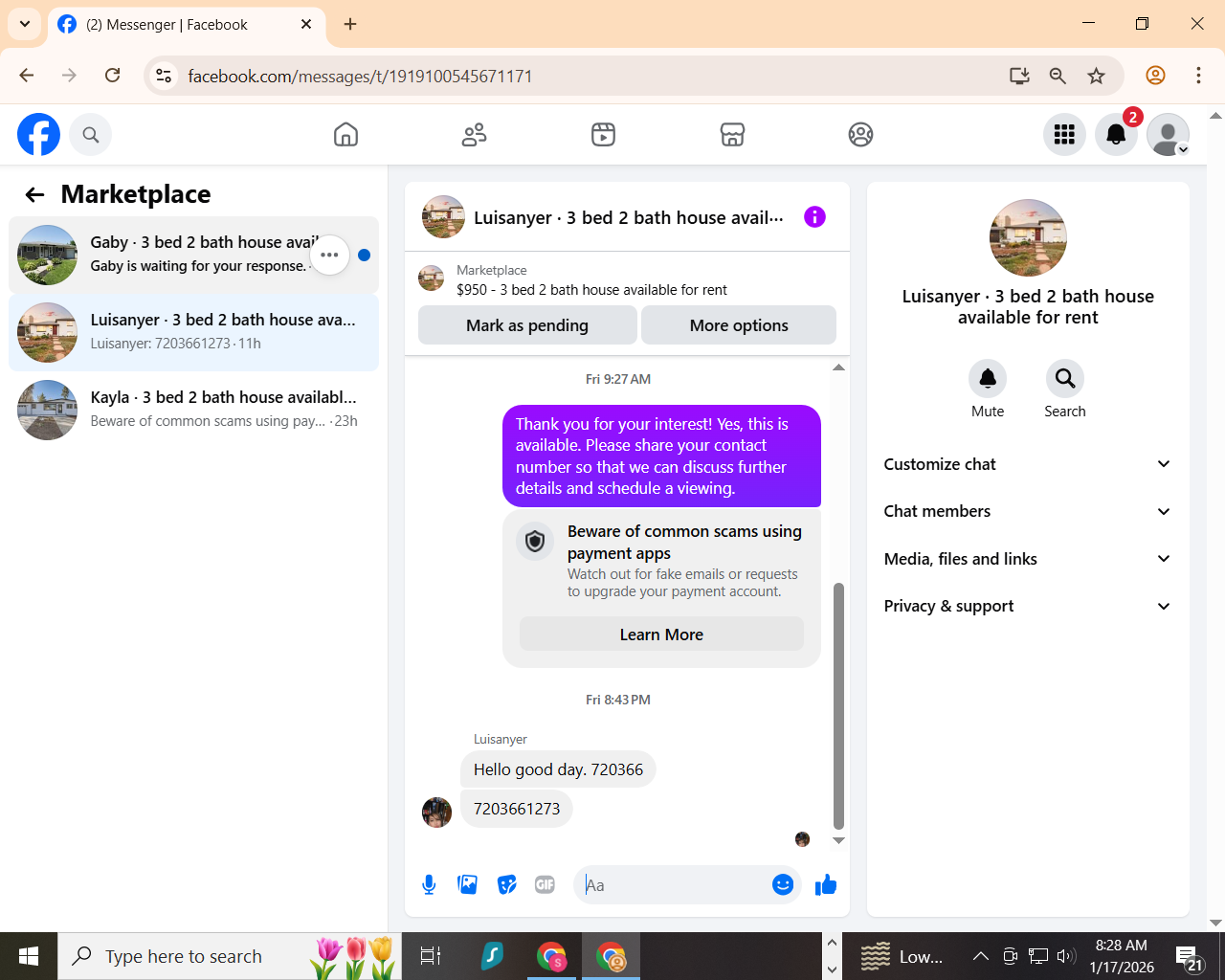Click the Hello good day. 720366 message
Screen dimensions: 1225x980
[x=558, y=769]
